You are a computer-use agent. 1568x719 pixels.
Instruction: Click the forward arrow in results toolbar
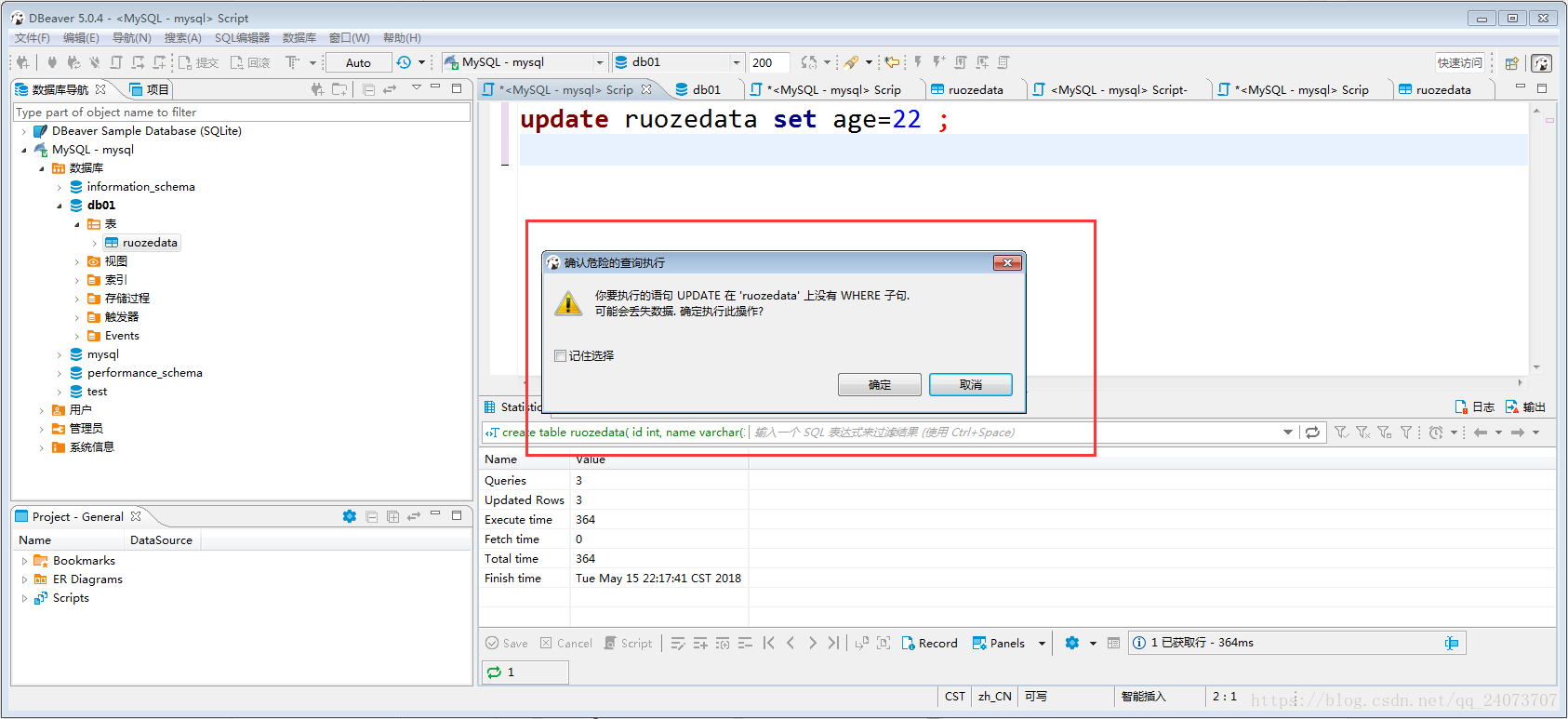[x=1518, y=433]
